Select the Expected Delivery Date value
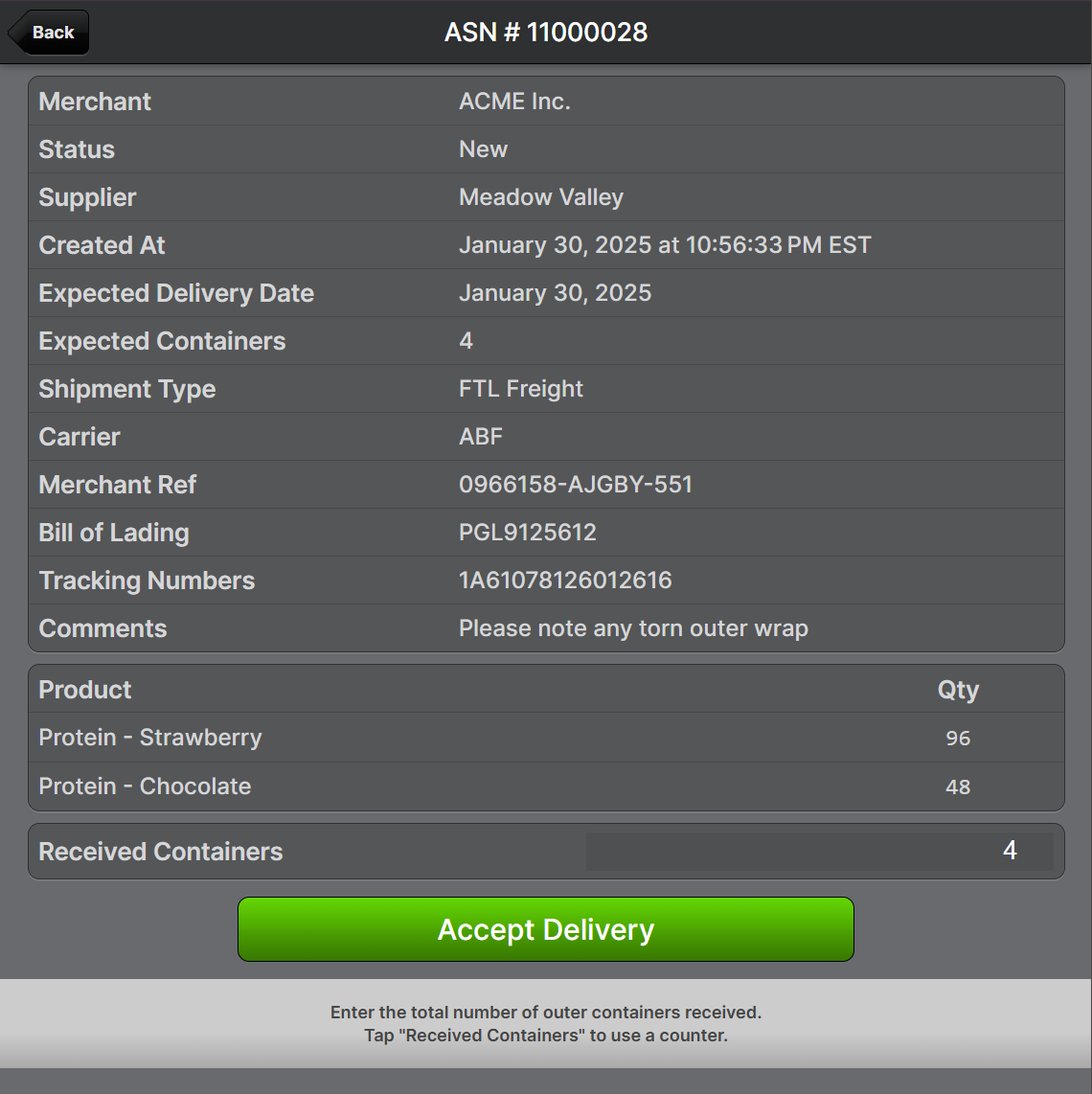 [555, 293]
